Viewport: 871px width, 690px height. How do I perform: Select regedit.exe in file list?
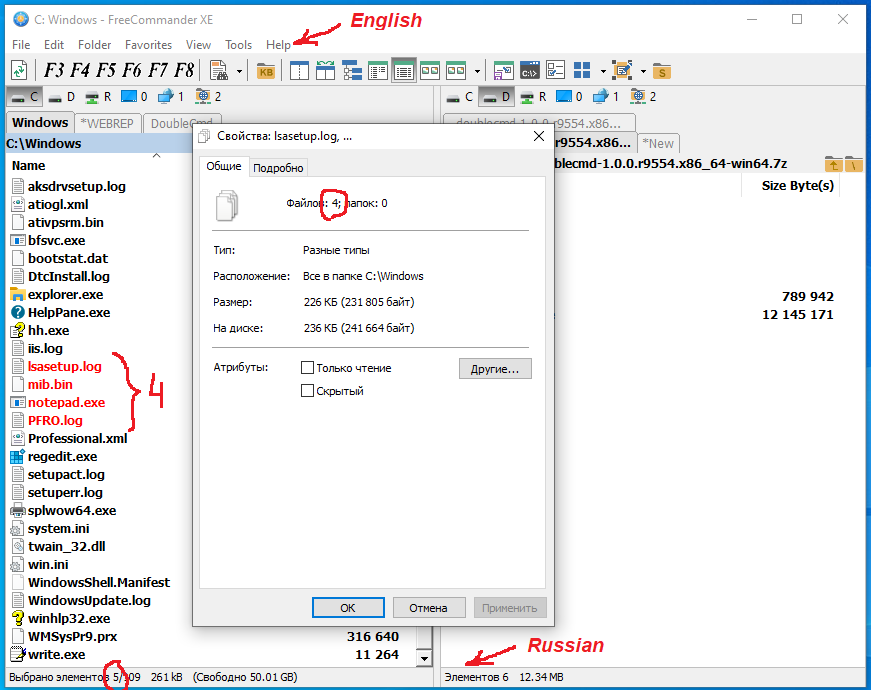[62, 457]
